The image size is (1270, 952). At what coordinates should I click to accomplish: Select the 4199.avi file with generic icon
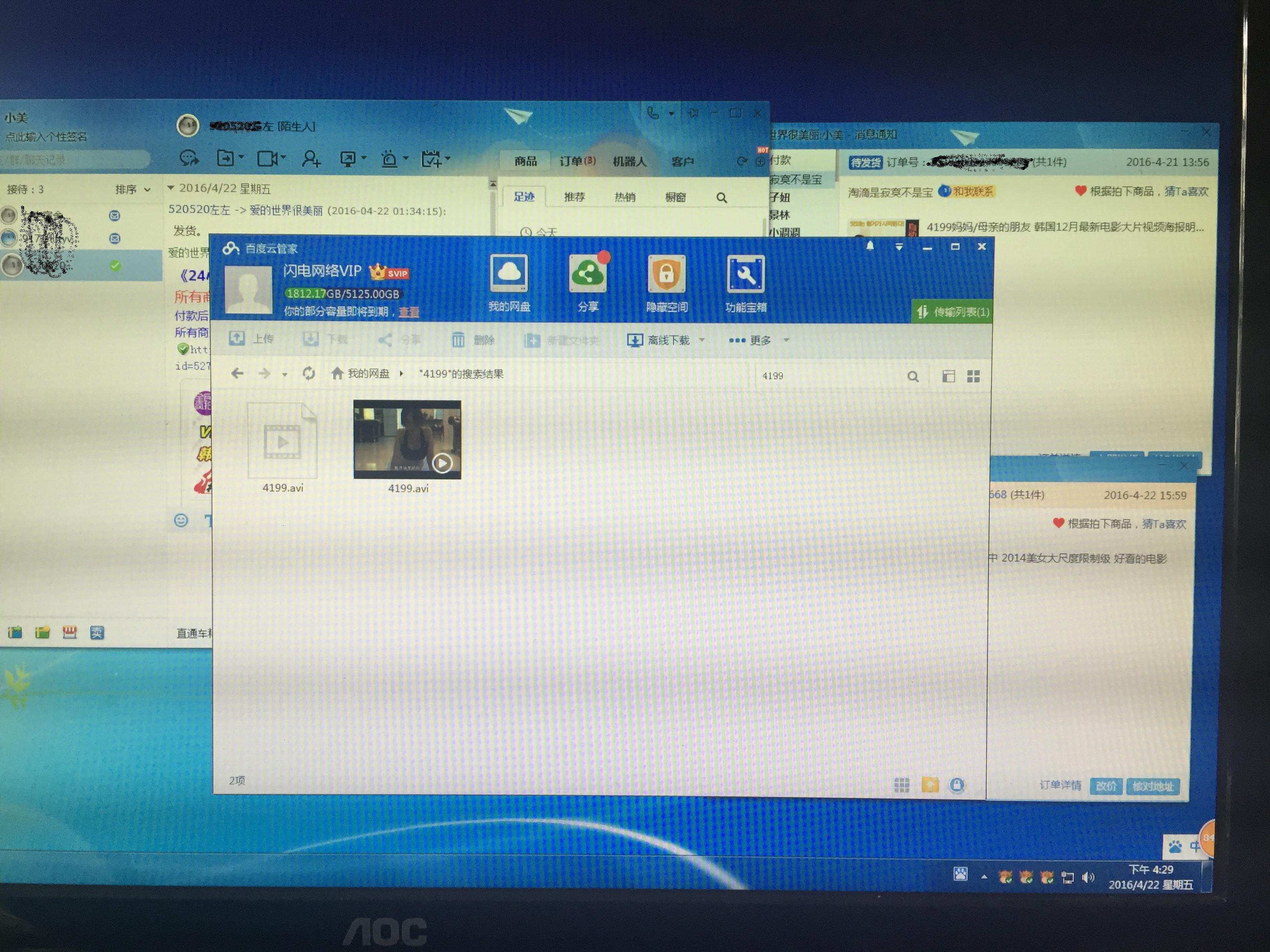pyautogui.click(x=282, y=448)
